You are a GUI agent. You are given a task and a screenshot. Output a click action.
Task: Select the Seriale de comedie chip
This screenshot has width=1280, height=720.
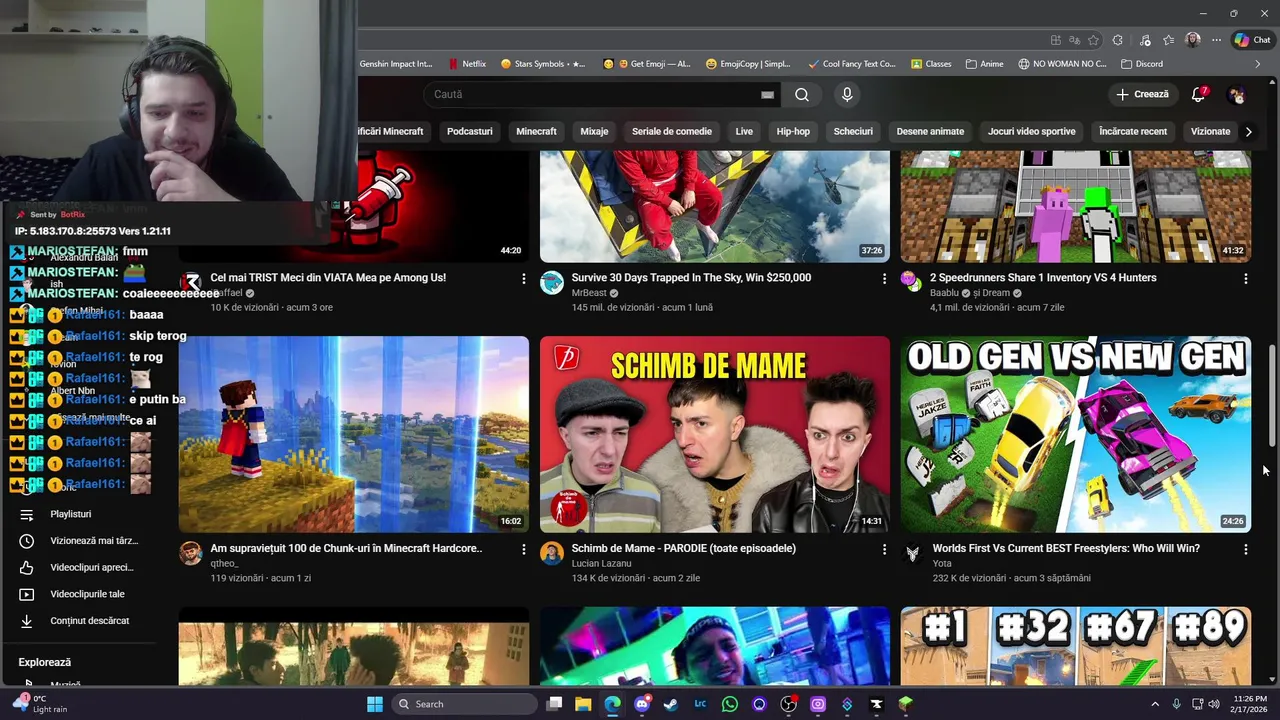672,131
